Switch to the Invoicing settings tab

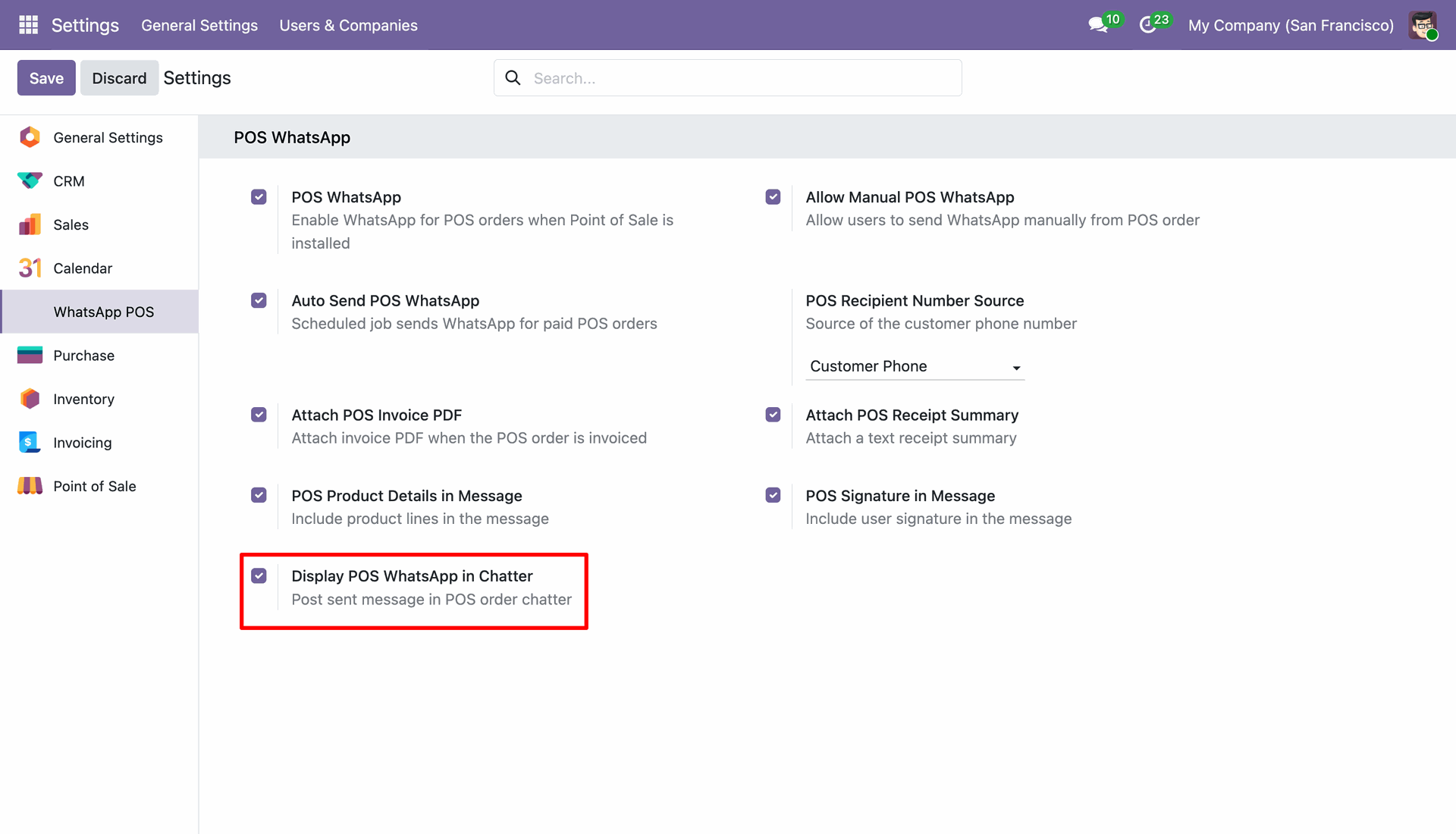click(x=99, y=443)
